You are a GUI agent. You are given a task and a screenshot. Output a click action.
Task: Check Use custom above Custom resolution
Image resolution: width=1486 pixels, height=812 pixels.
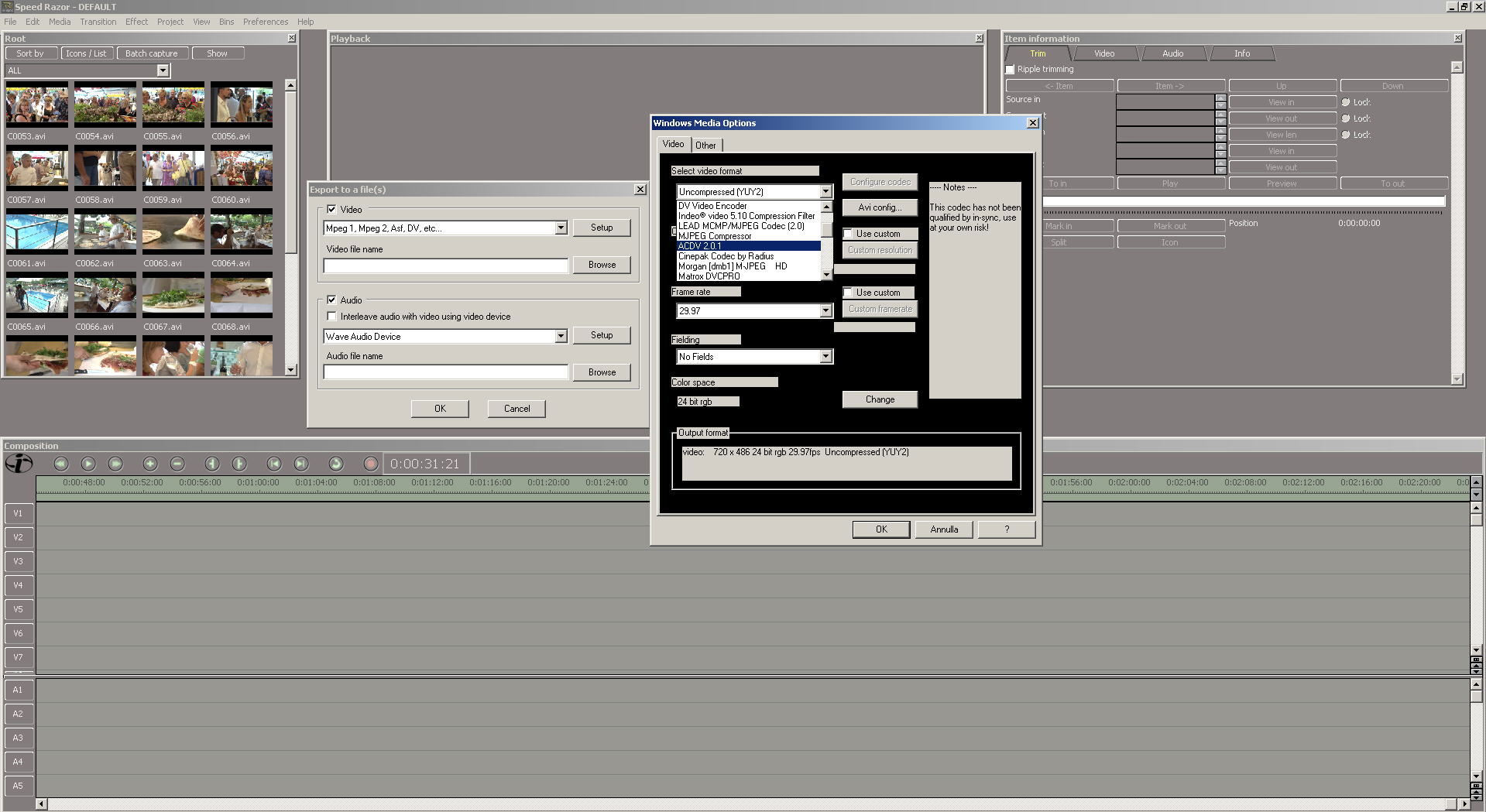coord(848,234)
